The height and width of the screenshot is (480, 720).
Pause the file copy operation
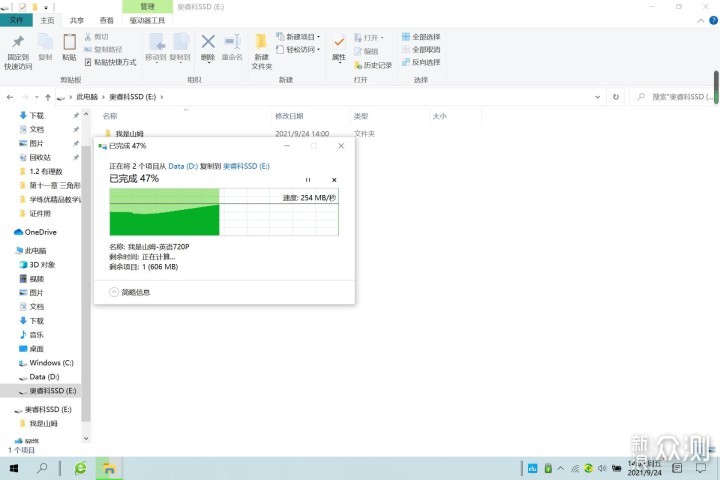click(308, 180)
